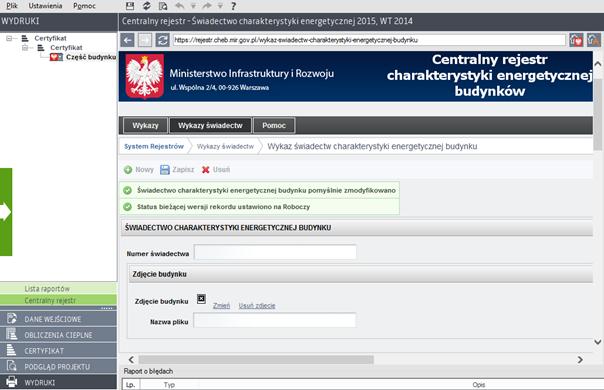Click the Numer świadectwa input field
Image resolution: width=604 pixels, height=390 pixels.
tap(275, 252)
